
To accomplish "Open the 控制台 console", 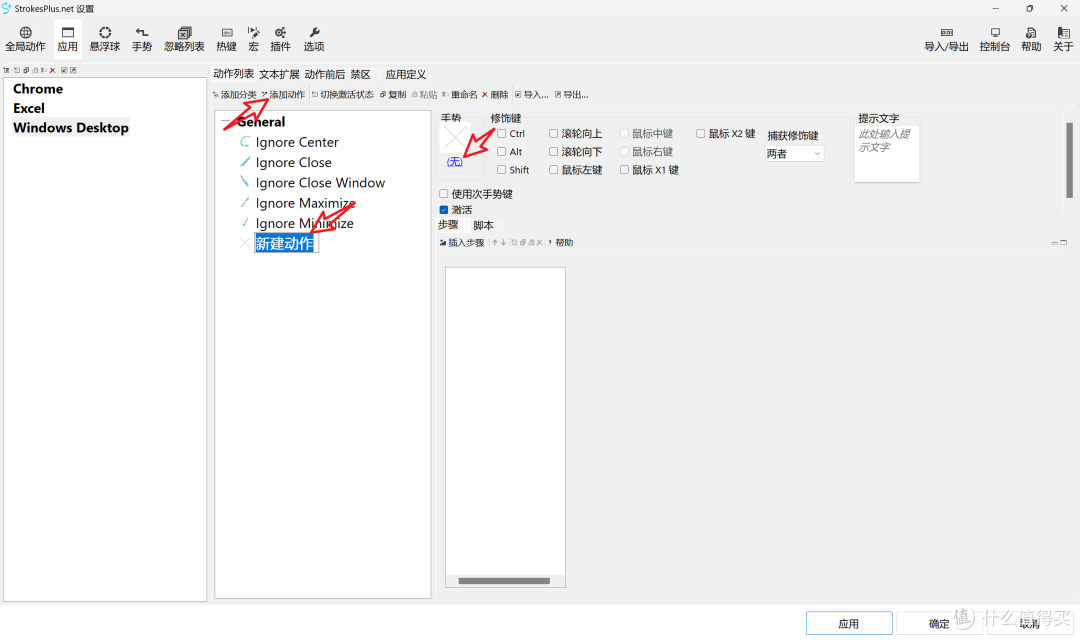I will [x=995, y=39].
